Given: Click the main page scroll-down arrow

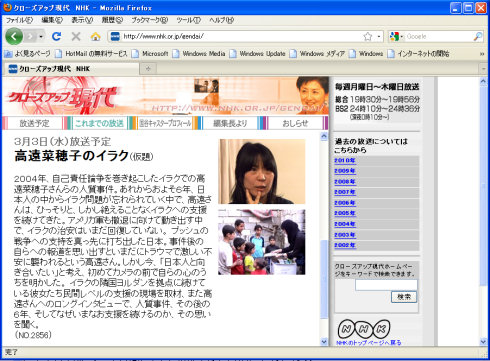Looking at the screenshot, I should pos(483,341).
